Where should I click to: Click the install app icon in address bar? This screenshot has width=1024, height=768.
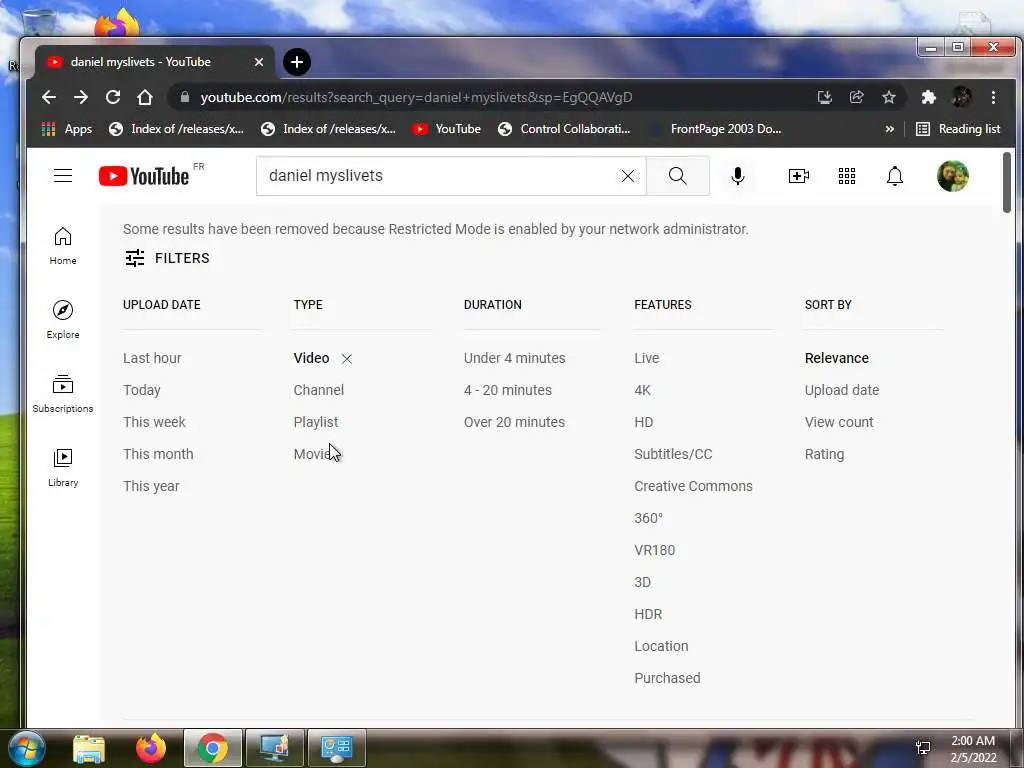coord(825,97)
